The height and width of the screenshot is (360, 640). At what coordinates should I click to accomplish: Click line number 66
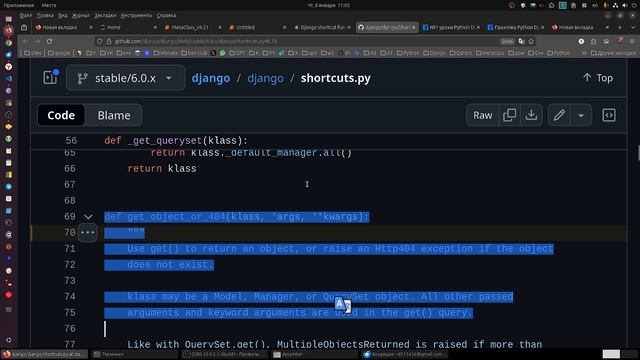70,169
